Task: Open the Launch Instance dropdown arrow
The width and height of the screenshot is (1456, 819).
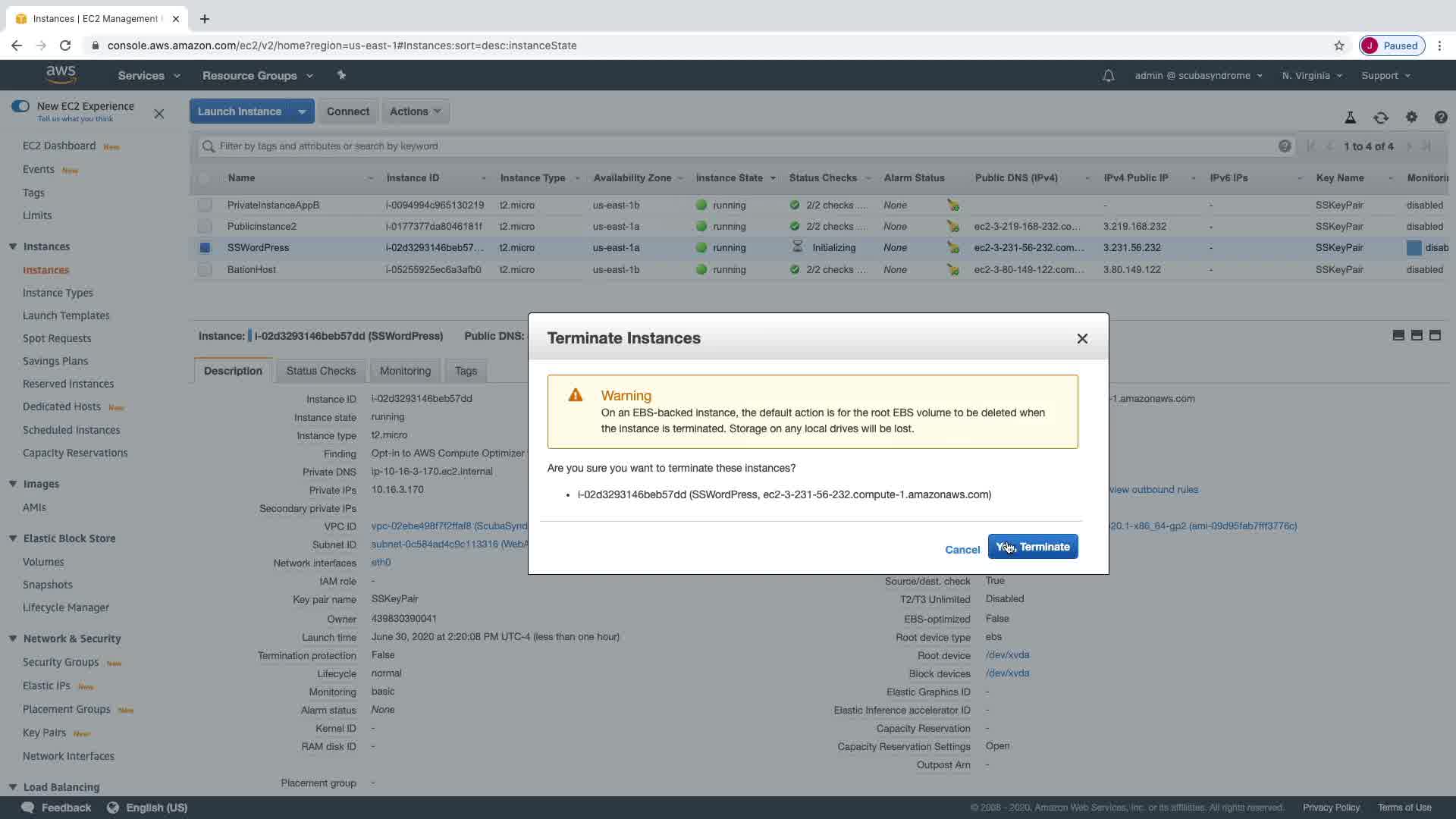Action: point(302,111)
